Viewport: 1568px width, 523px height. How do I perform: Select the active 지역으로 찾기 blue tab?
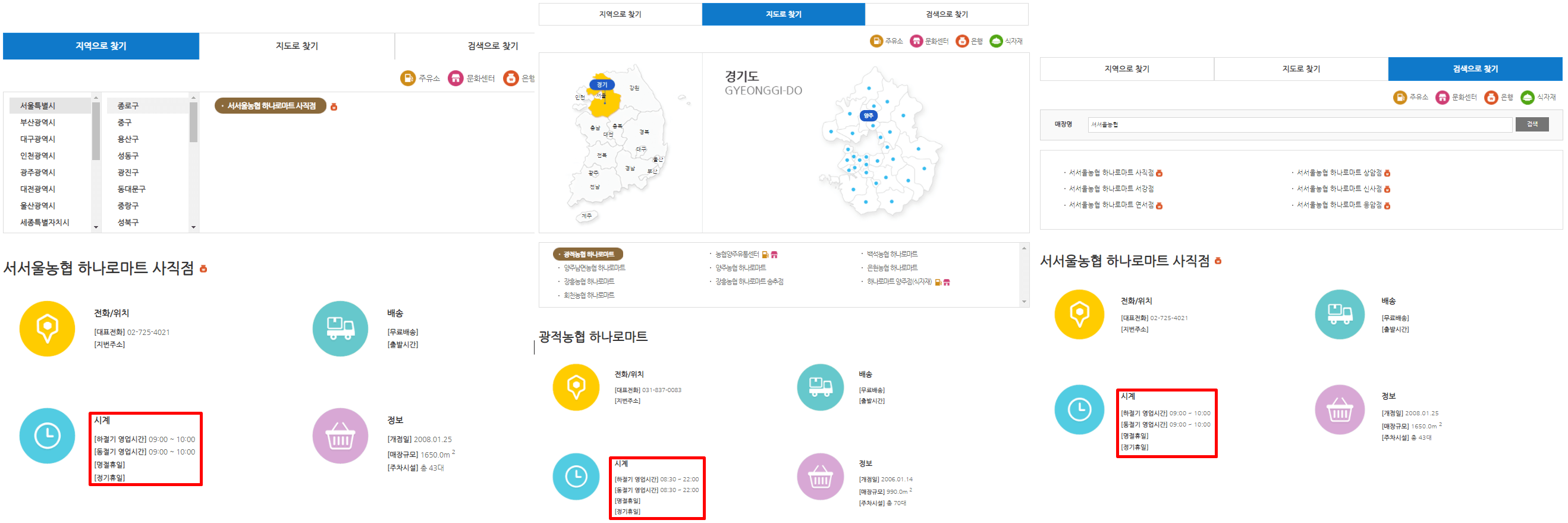click(x=101, y=46)
